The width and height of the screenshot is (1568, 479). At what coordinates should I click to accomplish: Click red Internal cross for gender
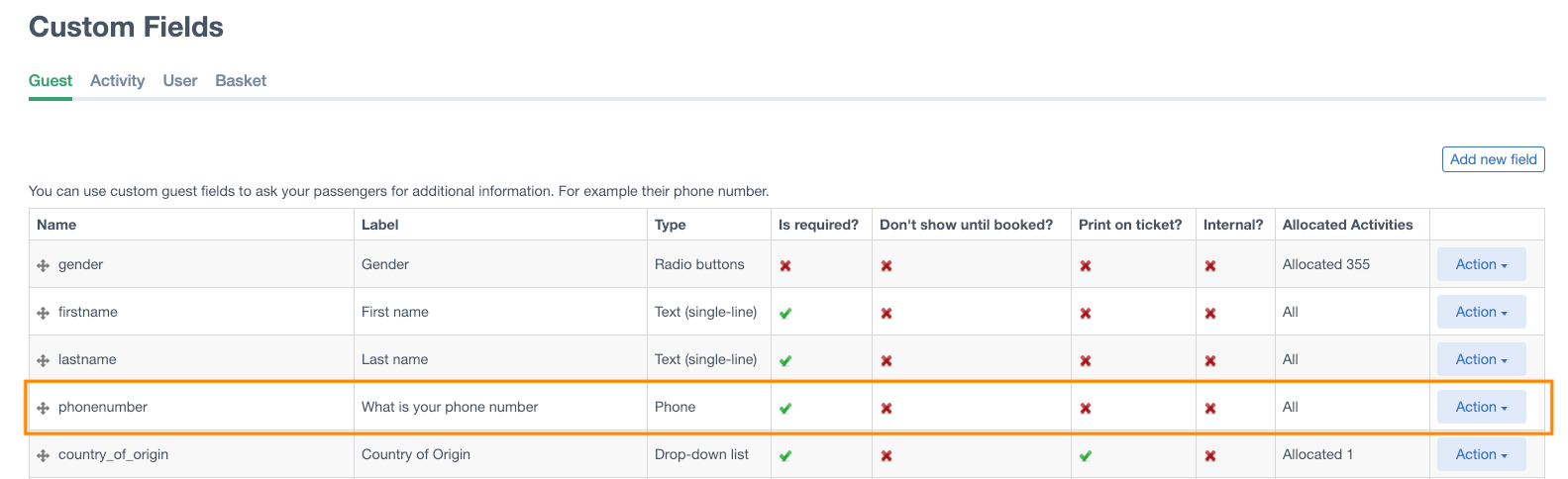[1210, 265]
